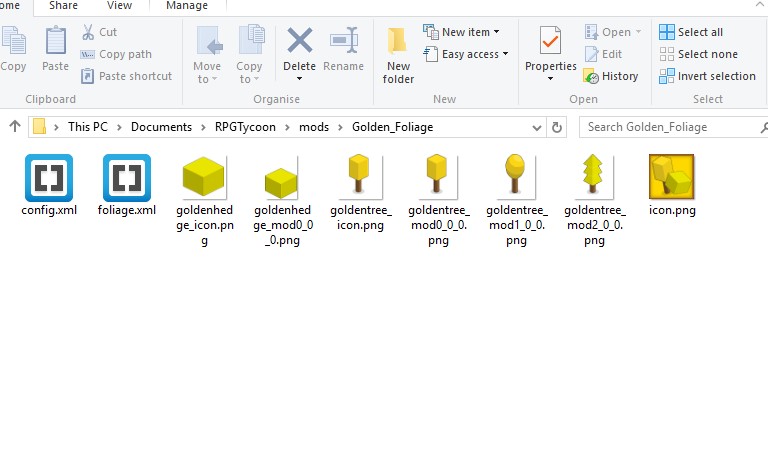Select goldentree_mod1_0_0.png thumbnail
Viewport: 768px width, 467px height.
(x=516, y=176)
